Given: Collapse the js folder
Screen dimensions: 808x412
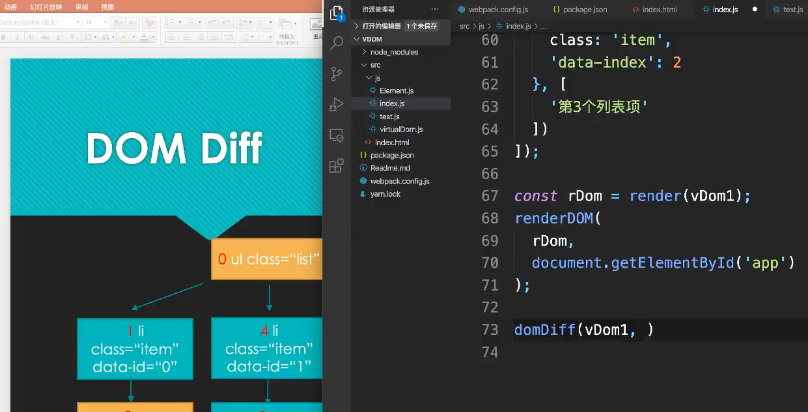Looking at the screenshot, I should tap(400, 78).
